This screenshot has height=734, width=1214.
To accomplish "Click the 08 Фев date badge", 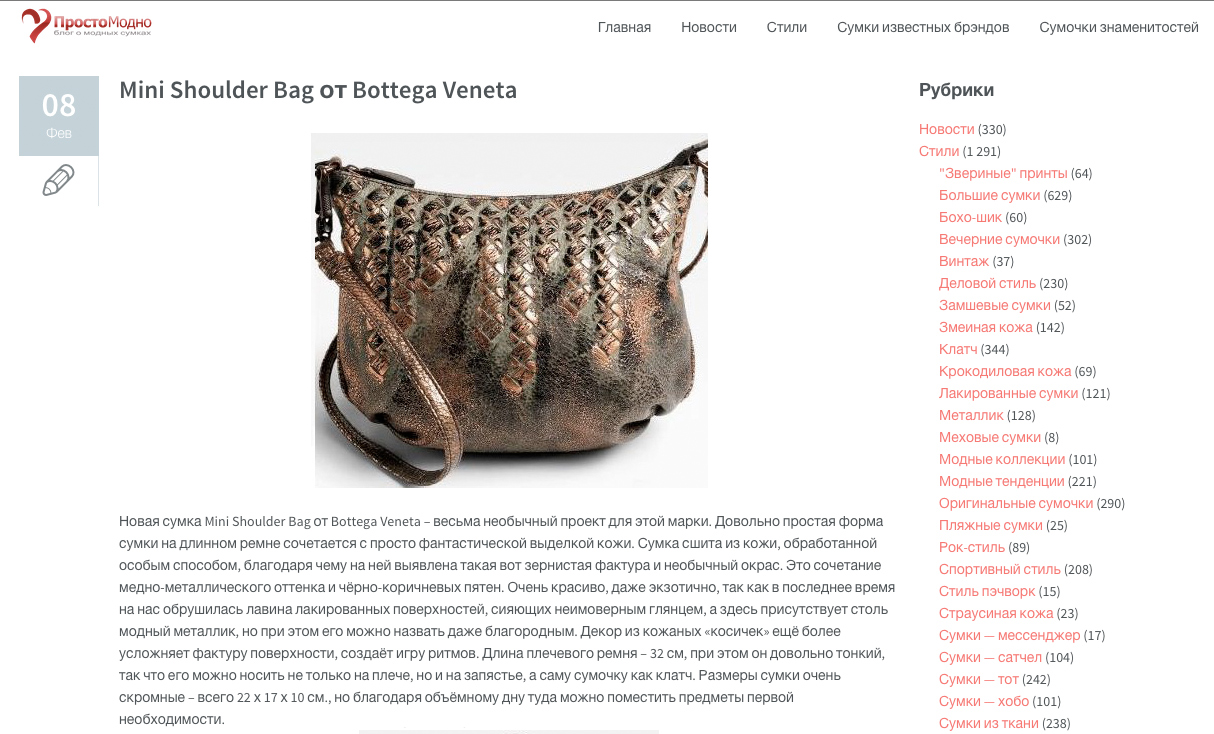I will (59, 116).
